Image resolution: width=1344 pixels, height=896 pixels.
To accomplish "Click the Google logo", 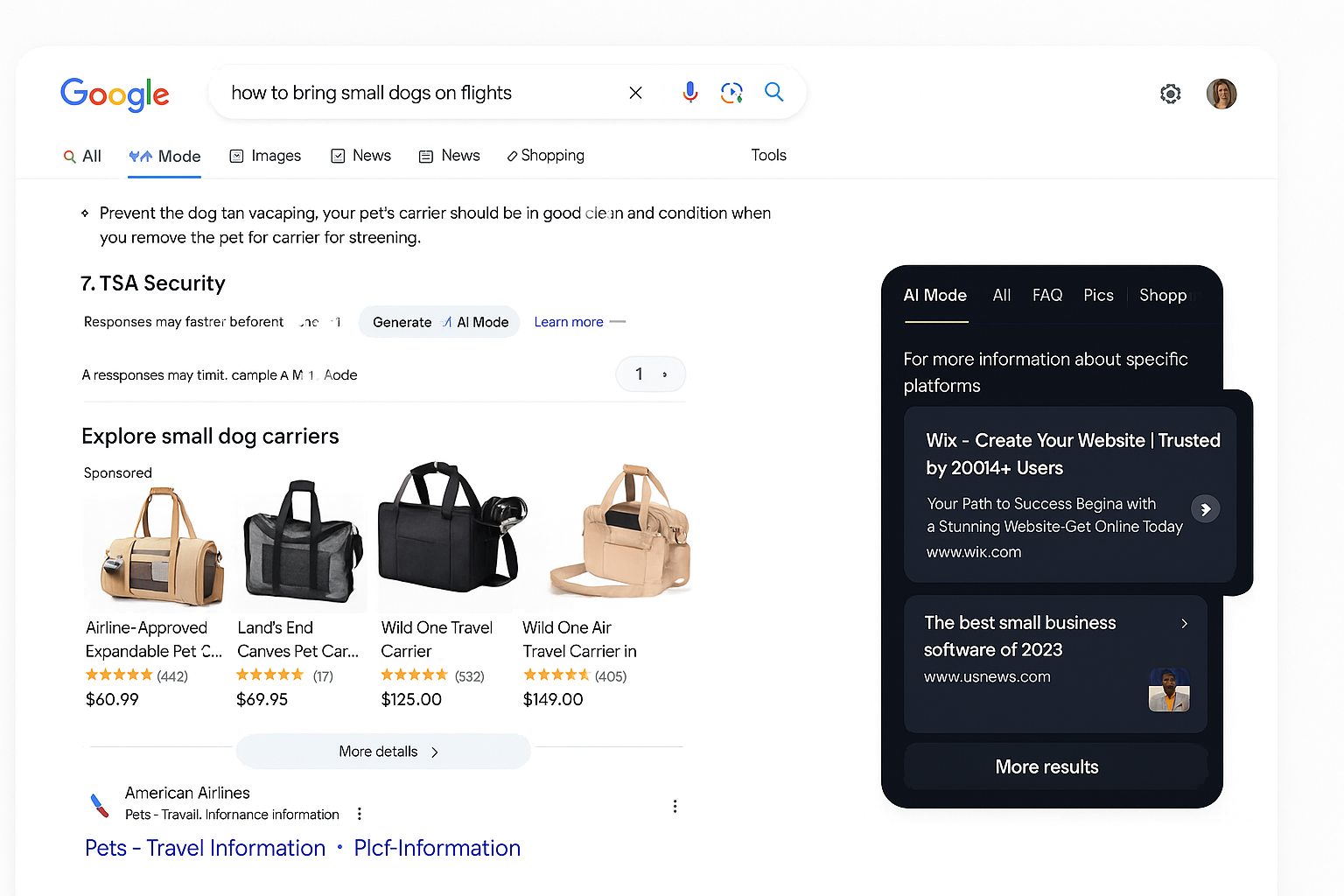I will (115, 94).
